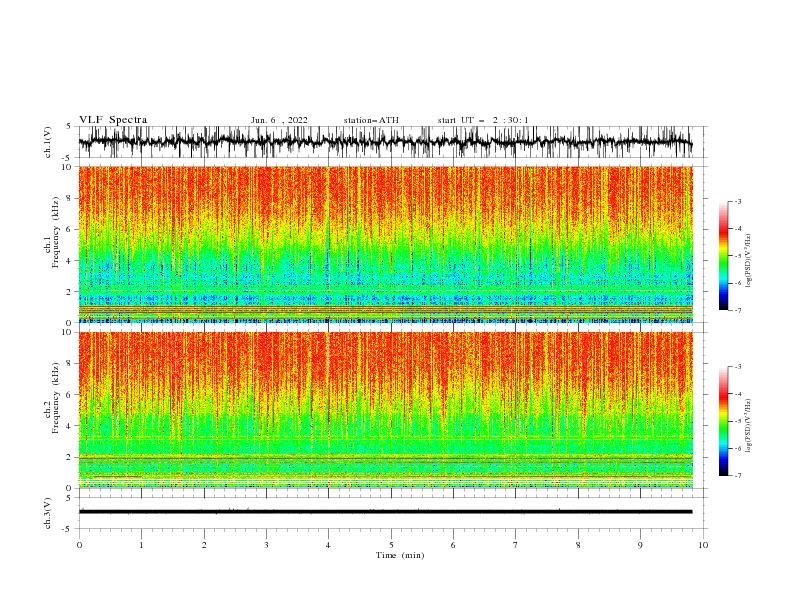792x612 pixels.
Task: Click the ch.2 spectrogram color bar
Action: click(723, 421)
